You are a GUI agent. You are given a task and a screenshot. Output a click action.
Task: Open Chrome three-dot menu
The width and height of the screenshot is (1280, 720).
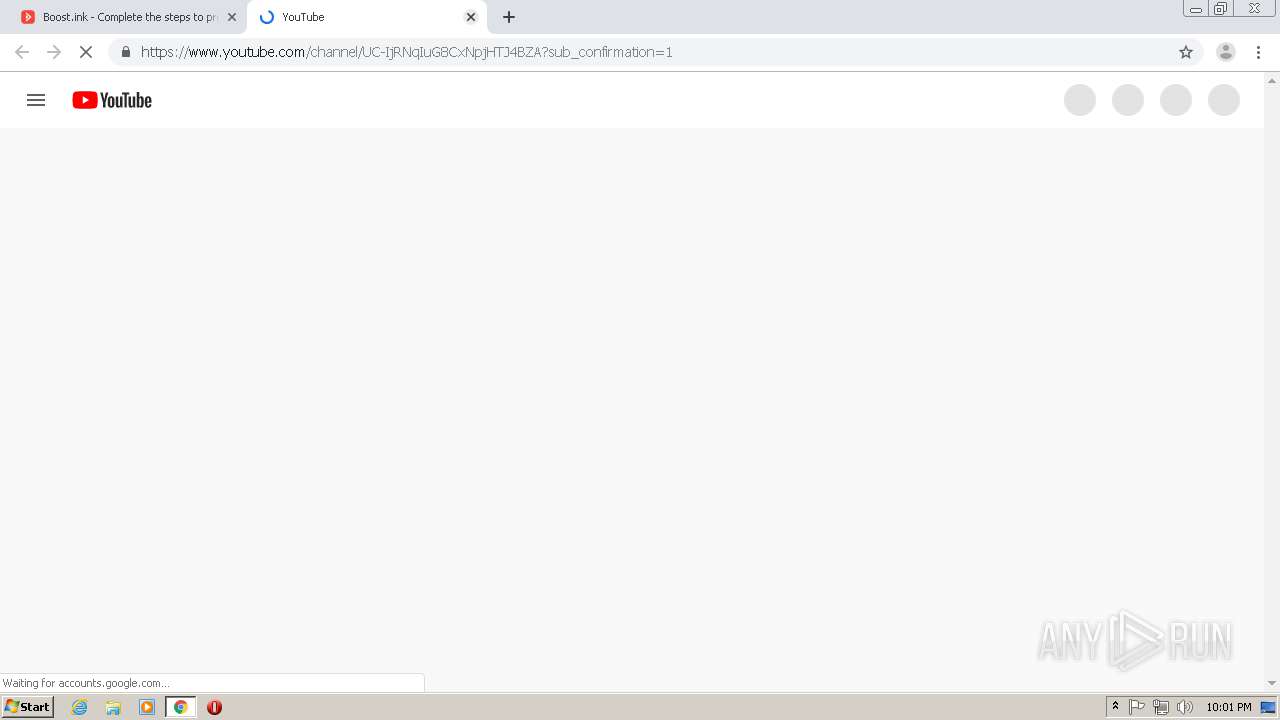(x=1258, y=52)
